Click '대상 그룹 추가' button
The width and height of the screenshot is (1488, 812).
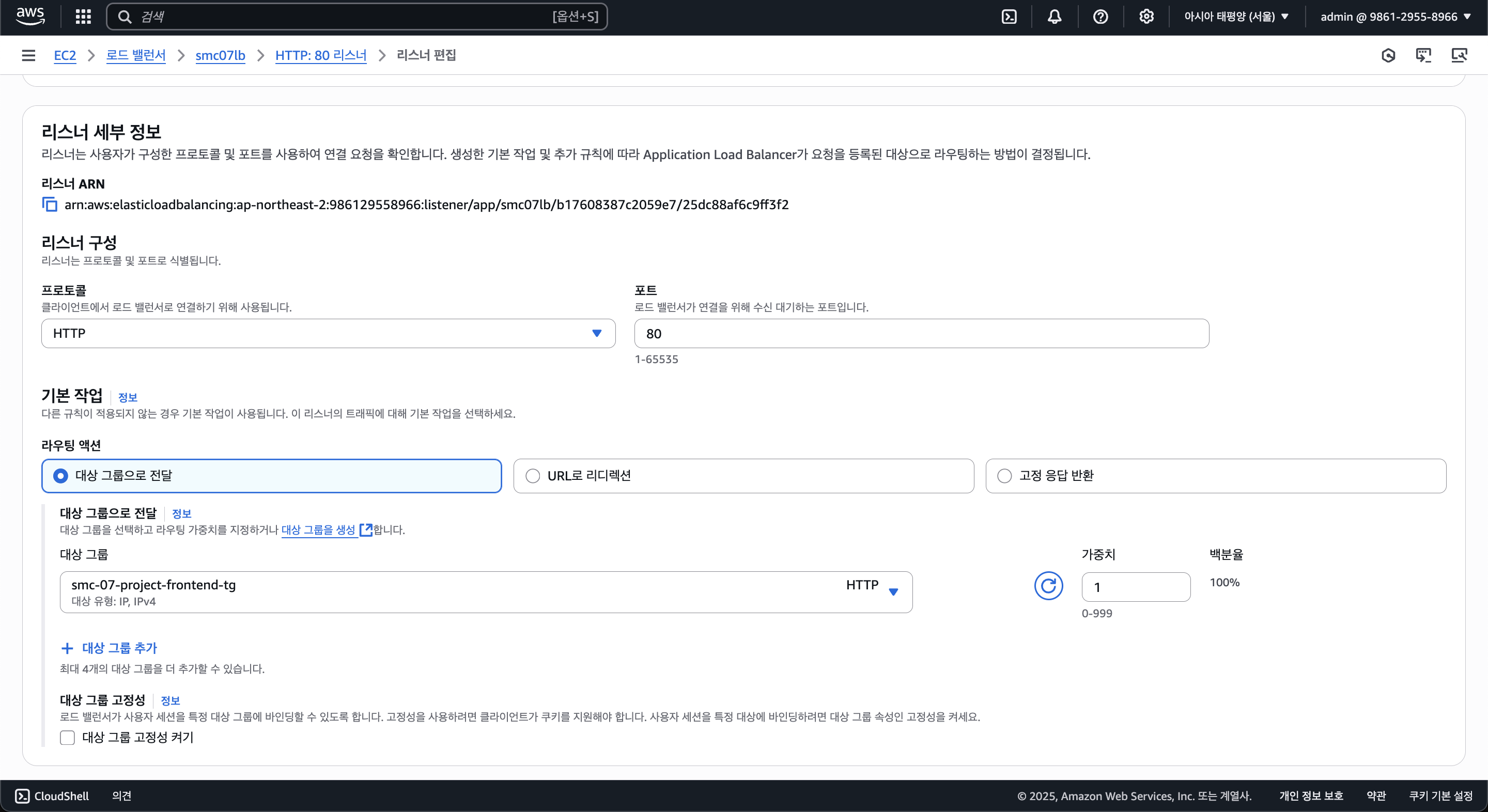click(110, 648)
